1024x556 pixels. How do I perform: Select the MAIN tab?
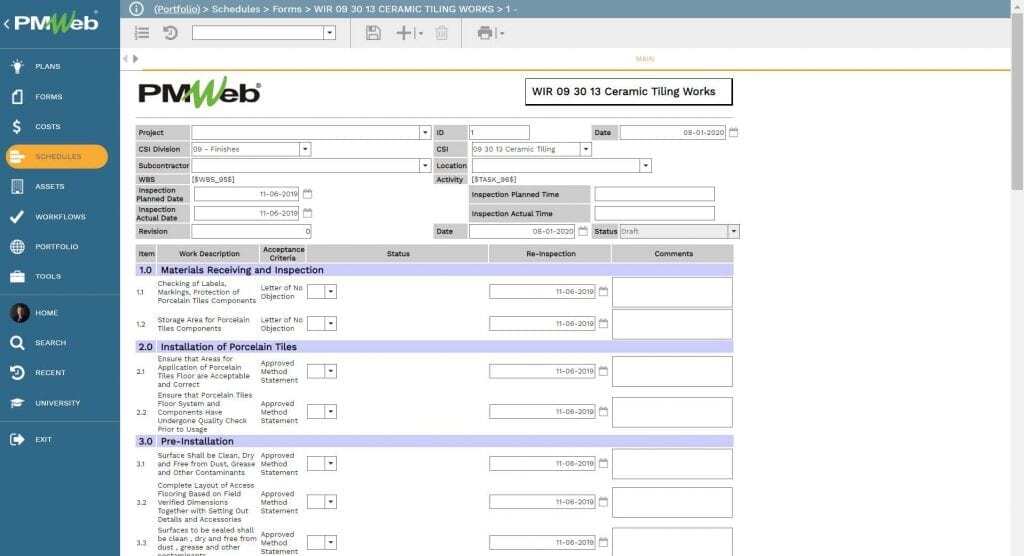(645, 59)
